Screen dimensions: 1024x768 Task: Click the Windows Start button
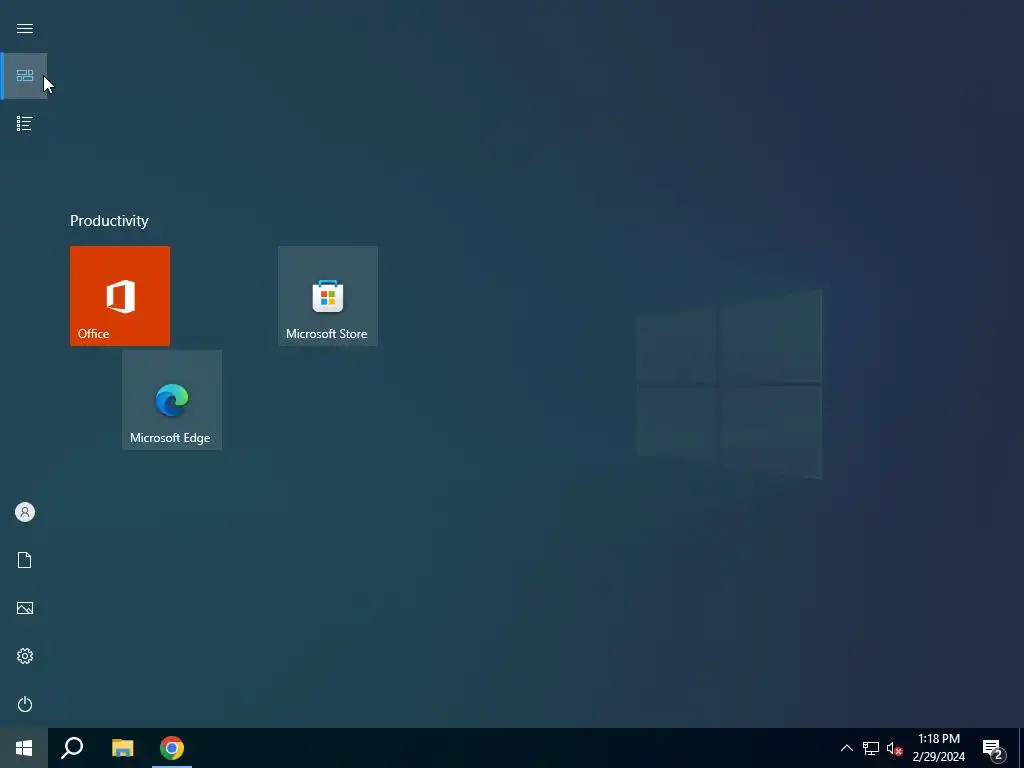24,748
